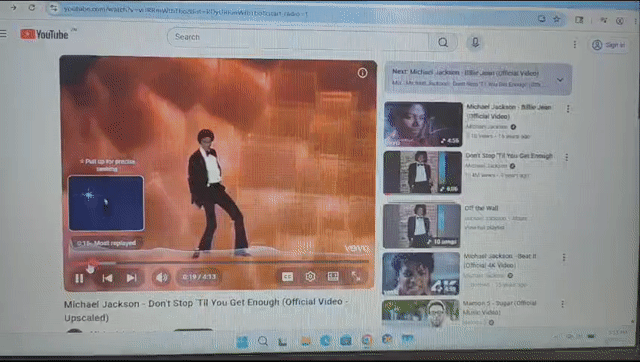Image resolution: width=640 pixels, height=362 pixels.
Task: Toggle closed captions CC button
Action: 288,277
